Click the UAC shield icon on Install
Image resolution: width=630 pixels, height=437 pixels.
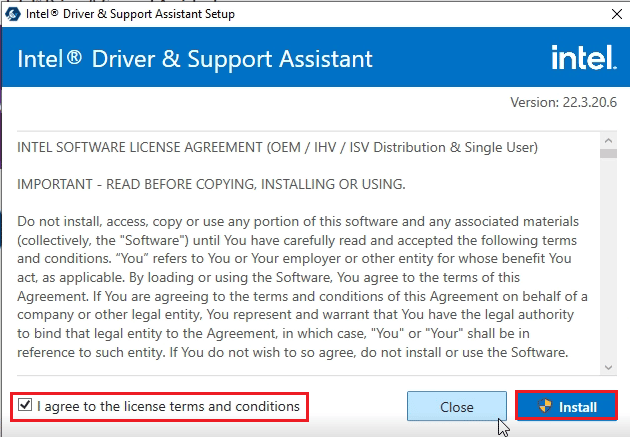[545, 406]
